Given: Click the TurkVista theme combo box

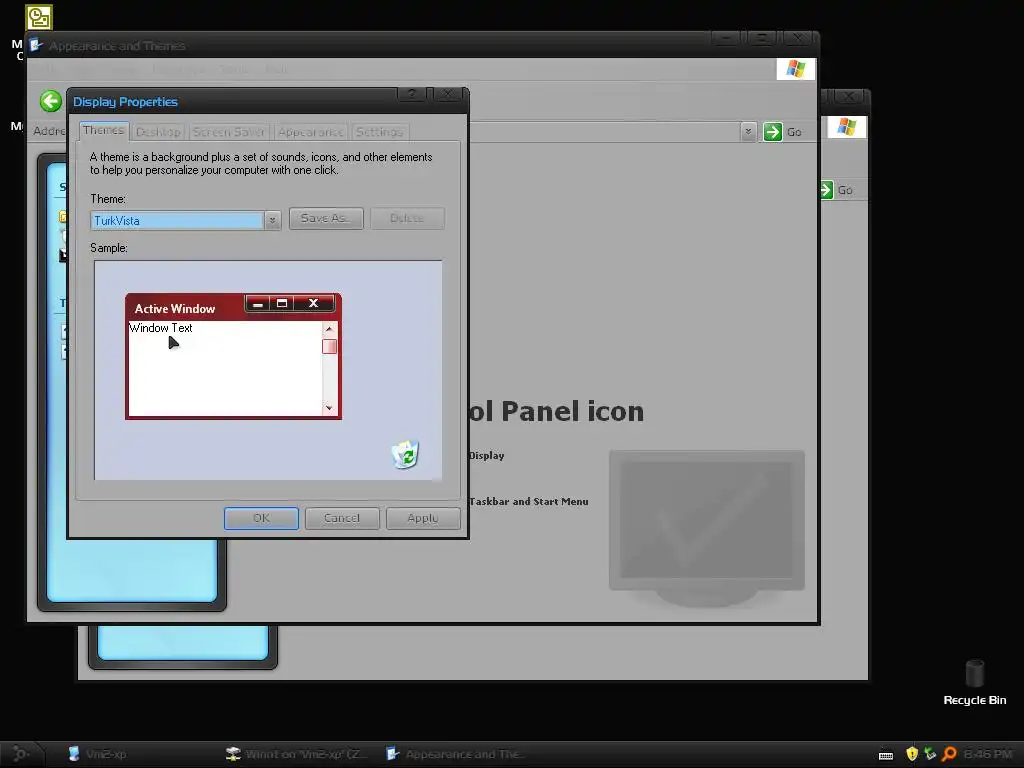Looking at the screenshot, I should [185, 221].
